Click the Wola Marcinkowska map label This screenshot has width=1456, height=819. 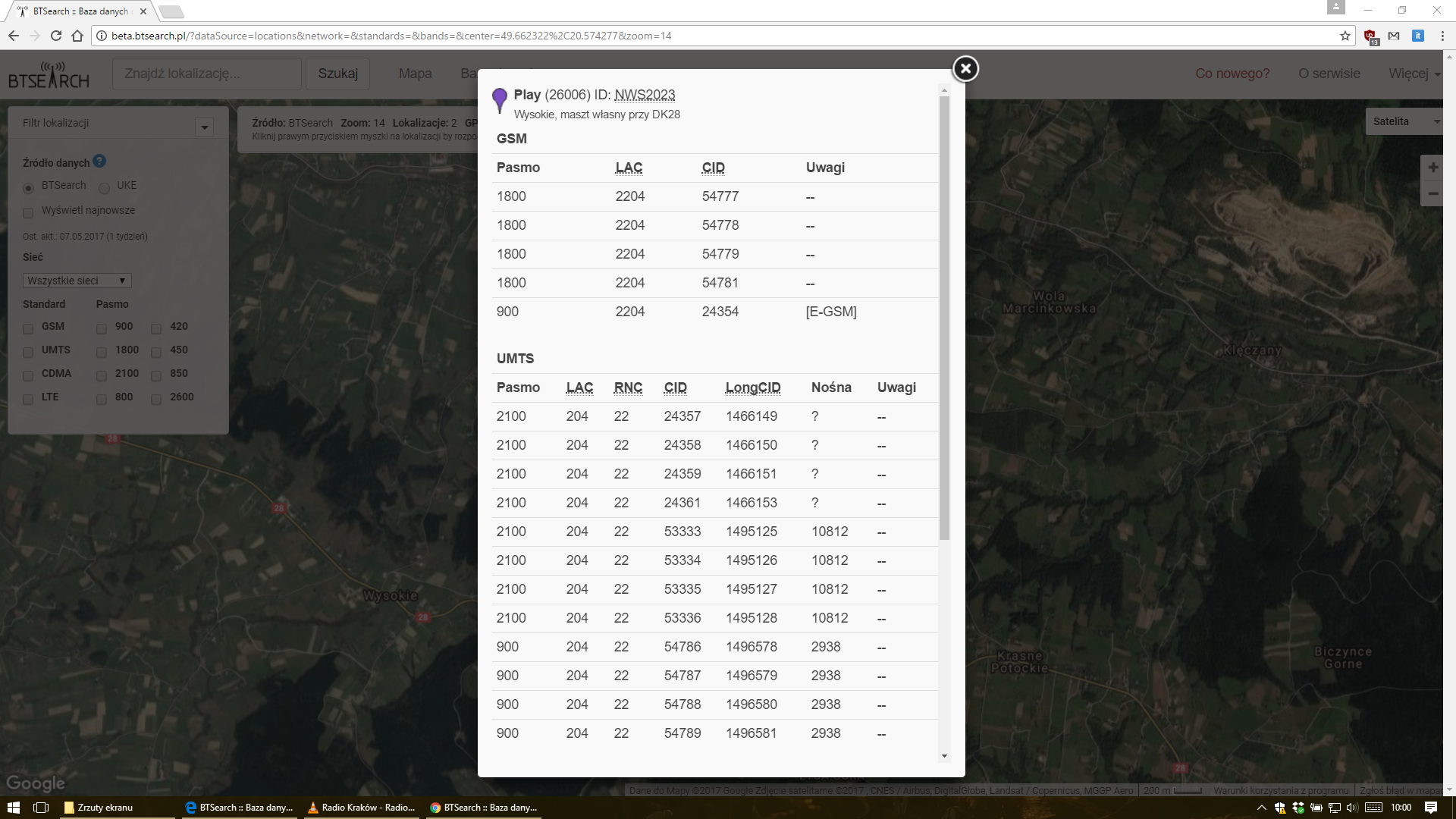pyautogui.click(x=1049, y=303)
